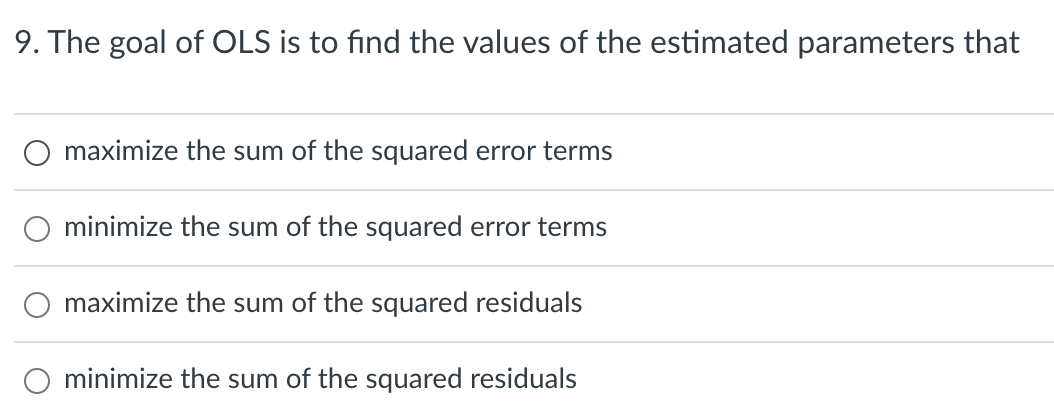
Task: Click question 9 text about OLS goal
Action: 517,43
